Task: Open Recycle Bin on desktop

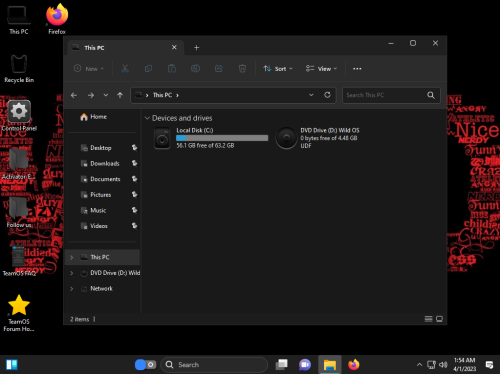Action: pos(19,68)
